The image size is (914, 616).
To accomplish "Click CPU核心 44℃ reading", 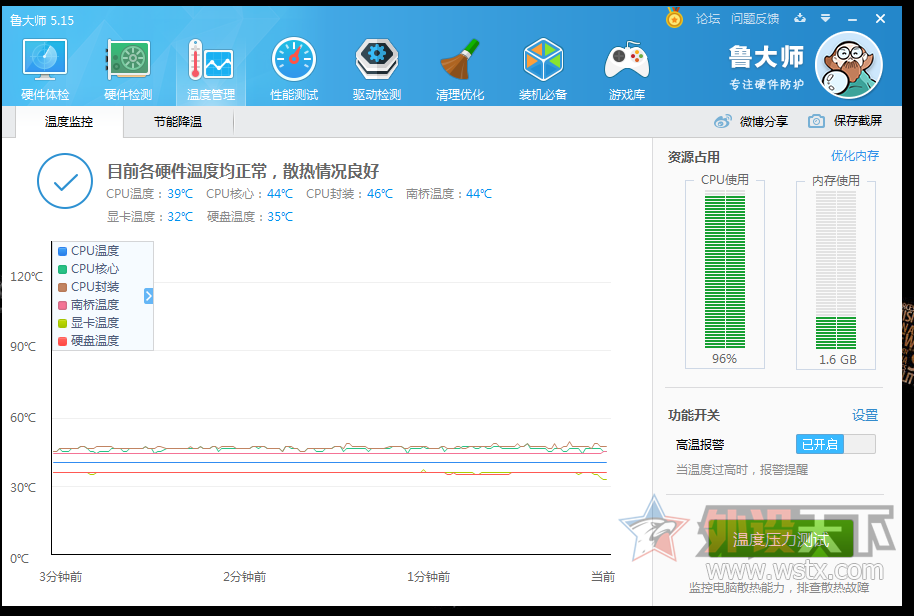I will click(x=249, y=193).
